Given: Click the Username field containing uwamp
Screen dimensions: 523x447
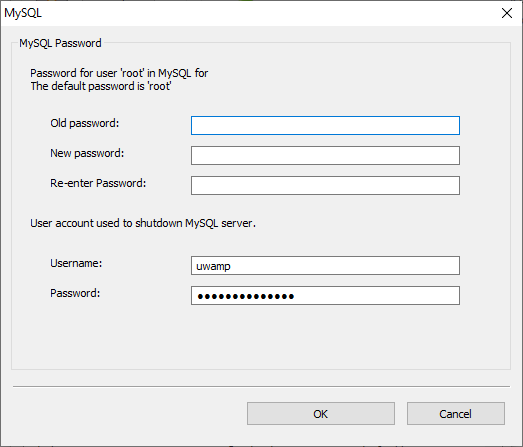Looking at the screenshot, I should 325,266.
